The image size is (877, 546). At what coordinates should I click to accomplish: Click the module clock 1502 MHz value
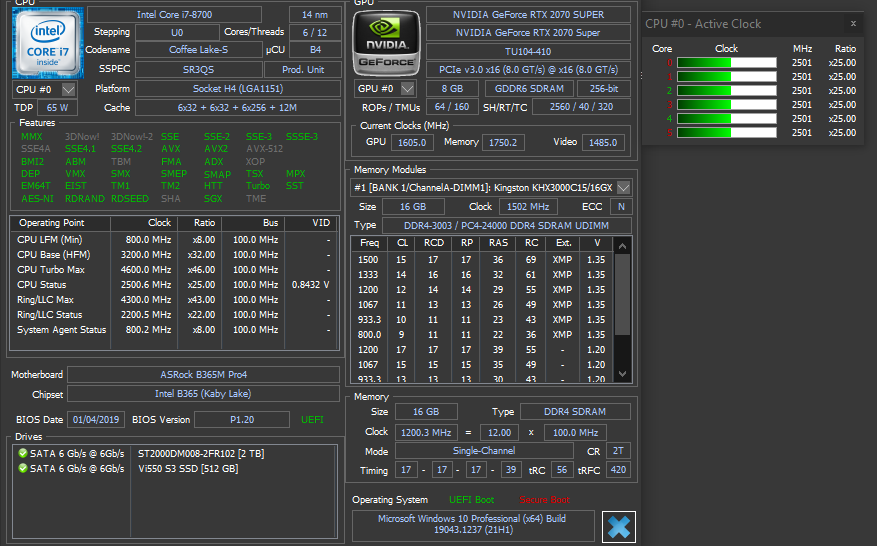[x=528, y=206]
